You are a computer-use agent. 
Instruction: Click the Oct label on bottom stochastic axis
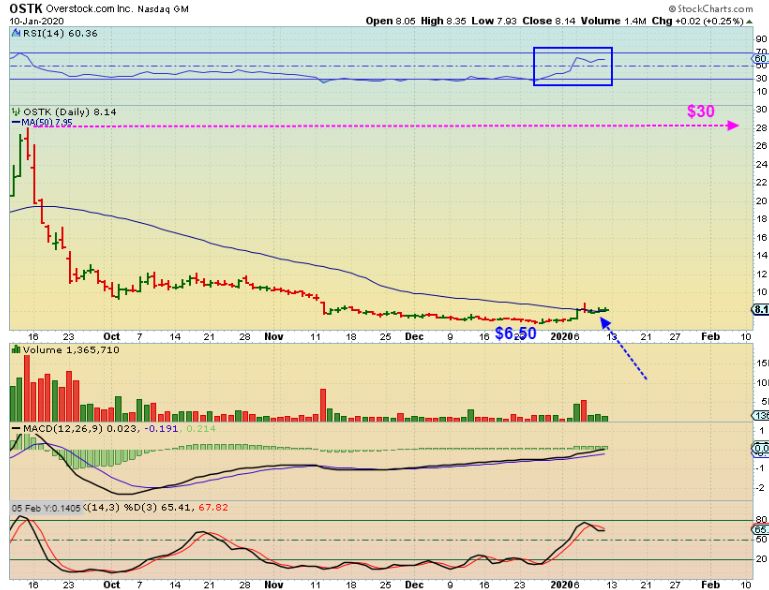(x=111, y=585)
